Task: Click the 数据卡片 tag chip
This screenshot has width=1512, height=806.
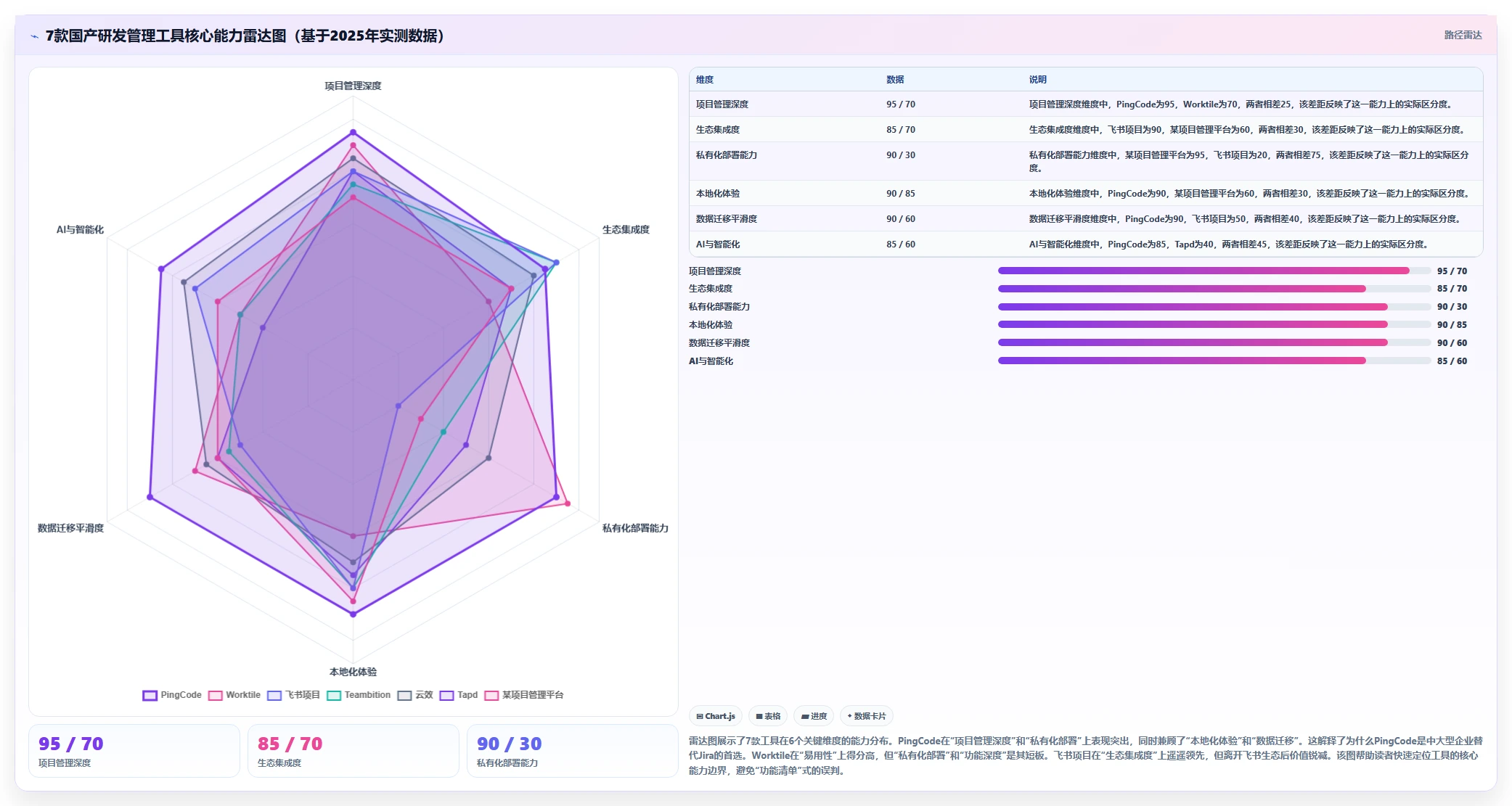Action: [867, 716]
